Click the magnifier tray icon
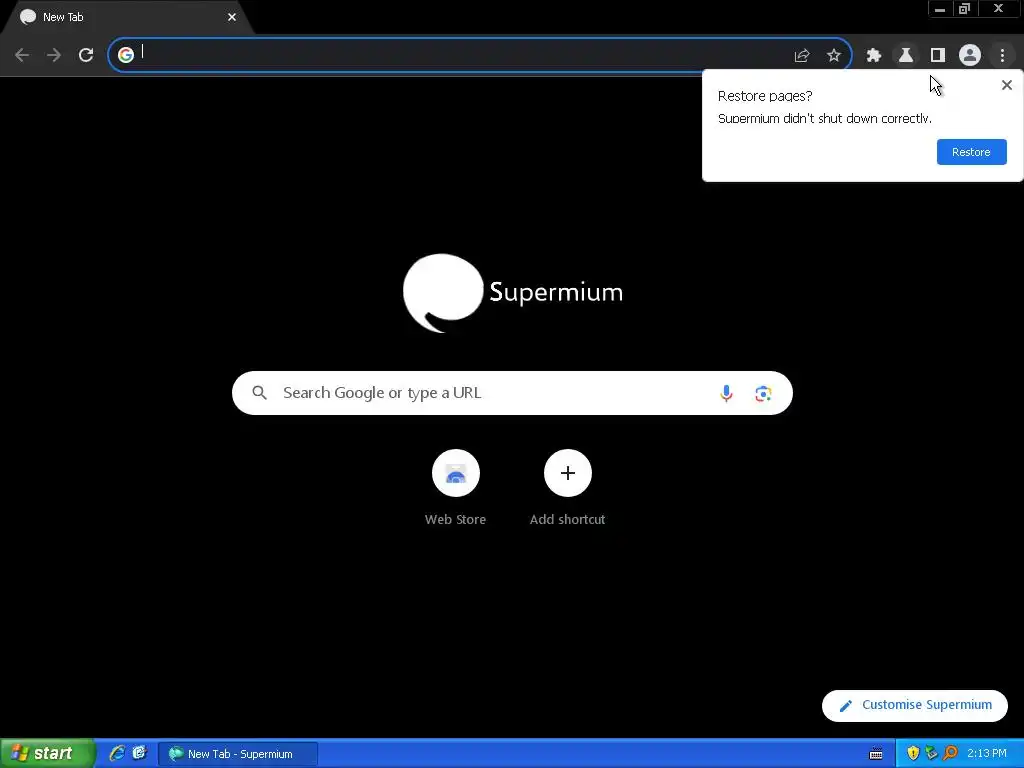1024x768 pixels. tap(950, 754)
